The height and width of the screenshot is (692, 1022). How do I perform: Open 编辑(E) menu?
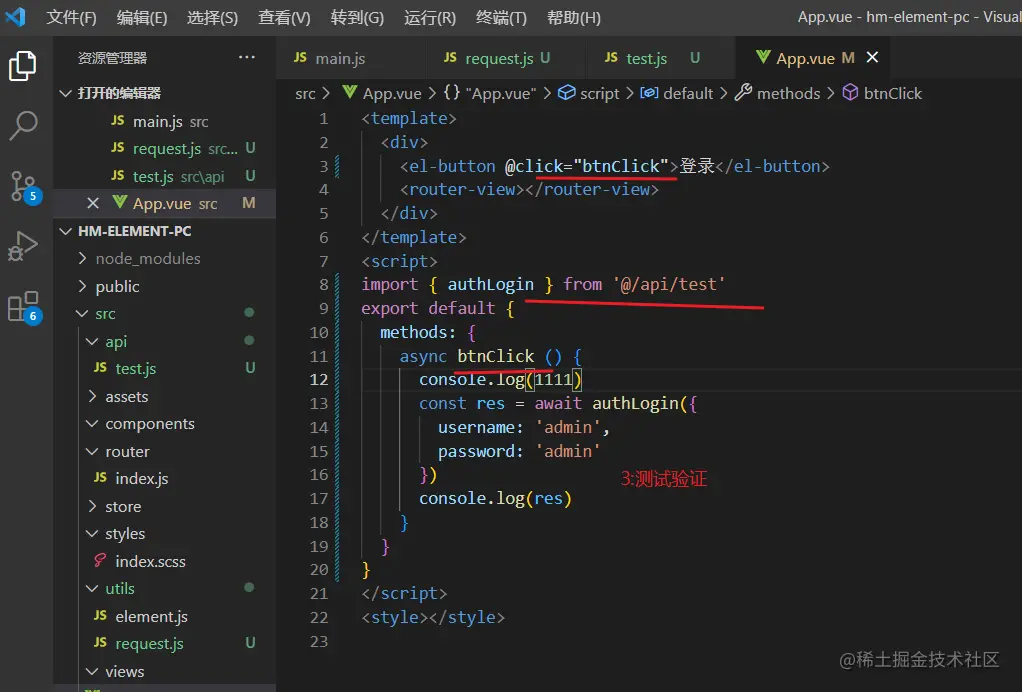[x=142, y=18]
